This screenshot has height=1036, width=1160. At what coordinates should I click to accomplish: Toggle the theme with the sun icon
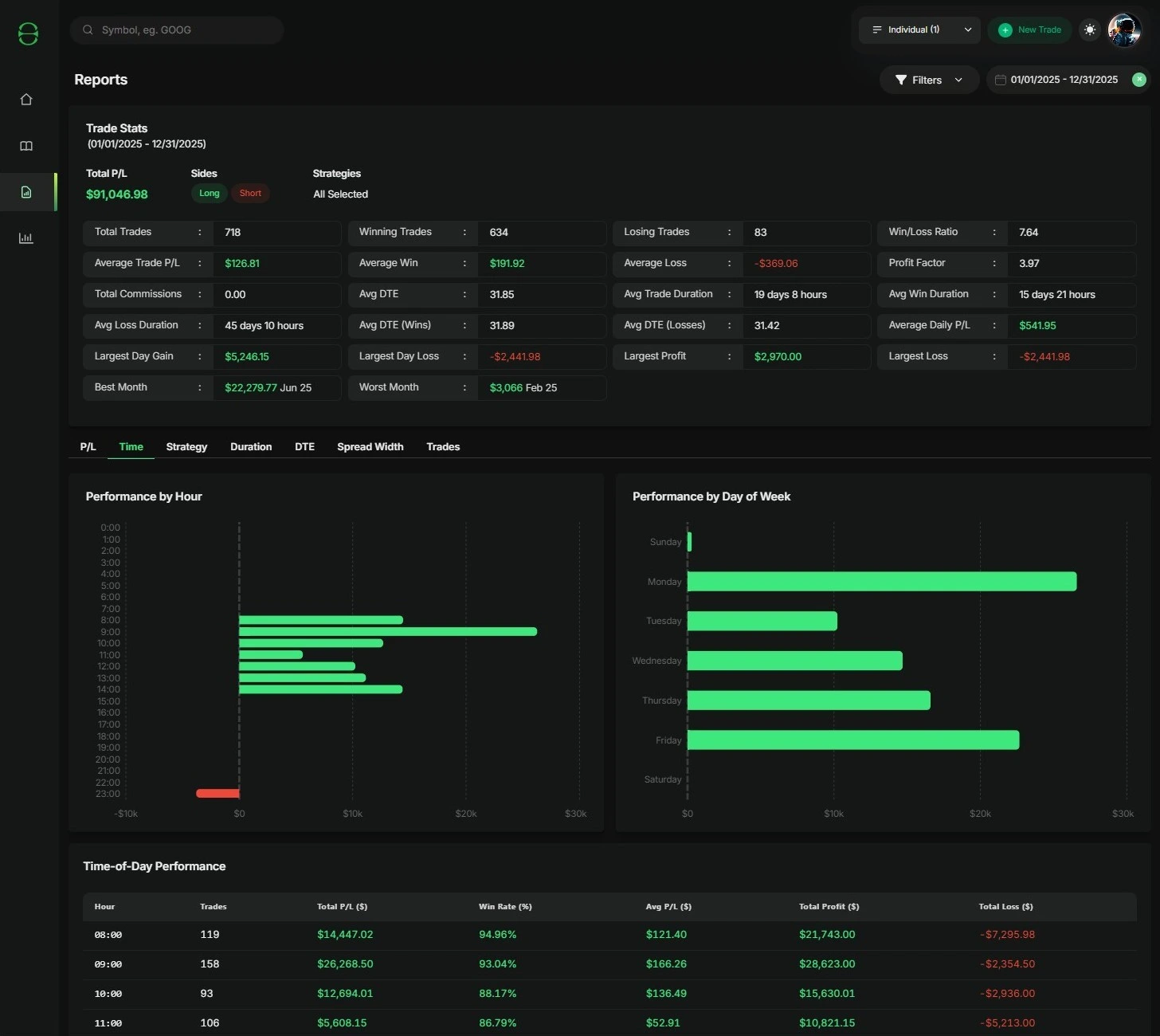click(1090, 29)
